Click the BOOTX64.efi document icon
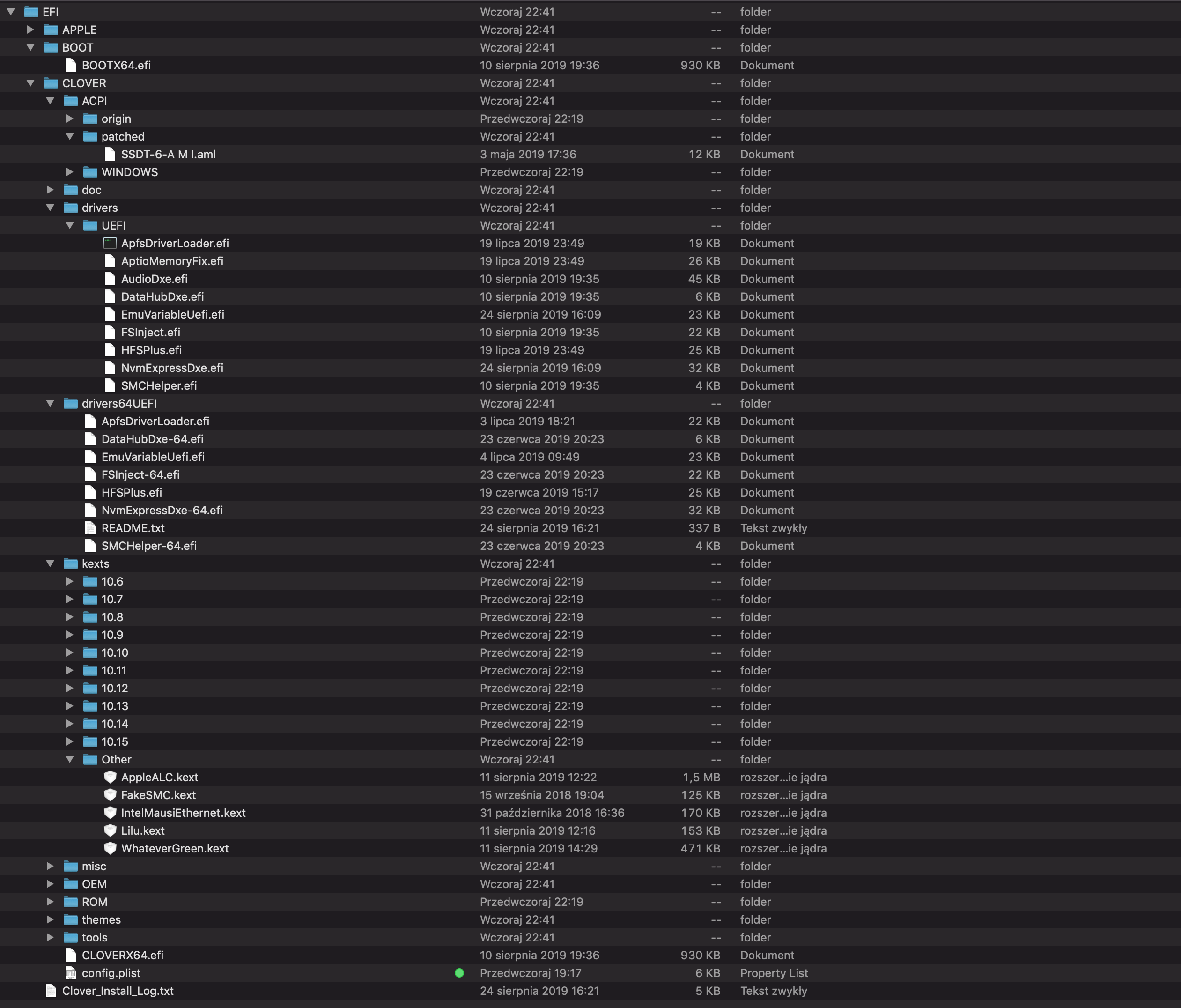The height and width of the screenshot is (1008, 1181). [71, 65]
